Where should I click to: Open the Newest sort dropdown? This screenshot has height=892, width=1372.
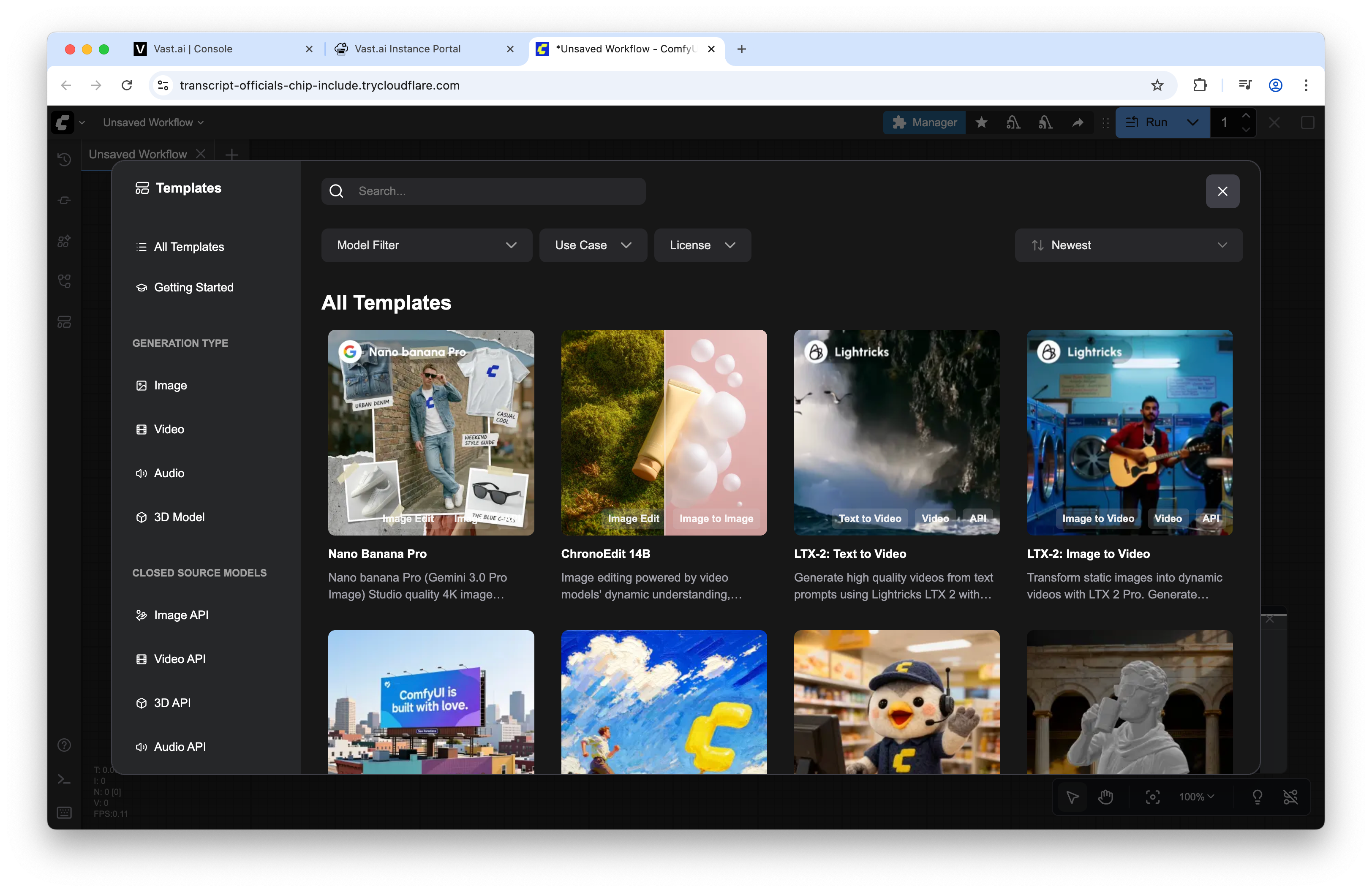point(1128,245)
